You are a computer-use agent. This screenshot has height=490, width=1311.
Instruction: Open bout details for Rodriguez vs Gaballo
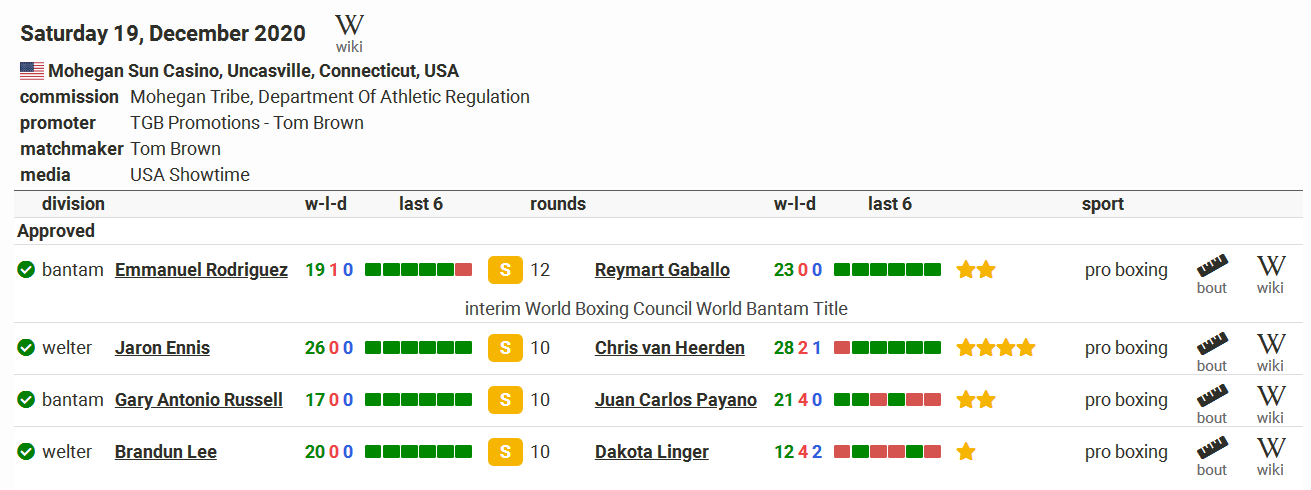point(1212,275)
